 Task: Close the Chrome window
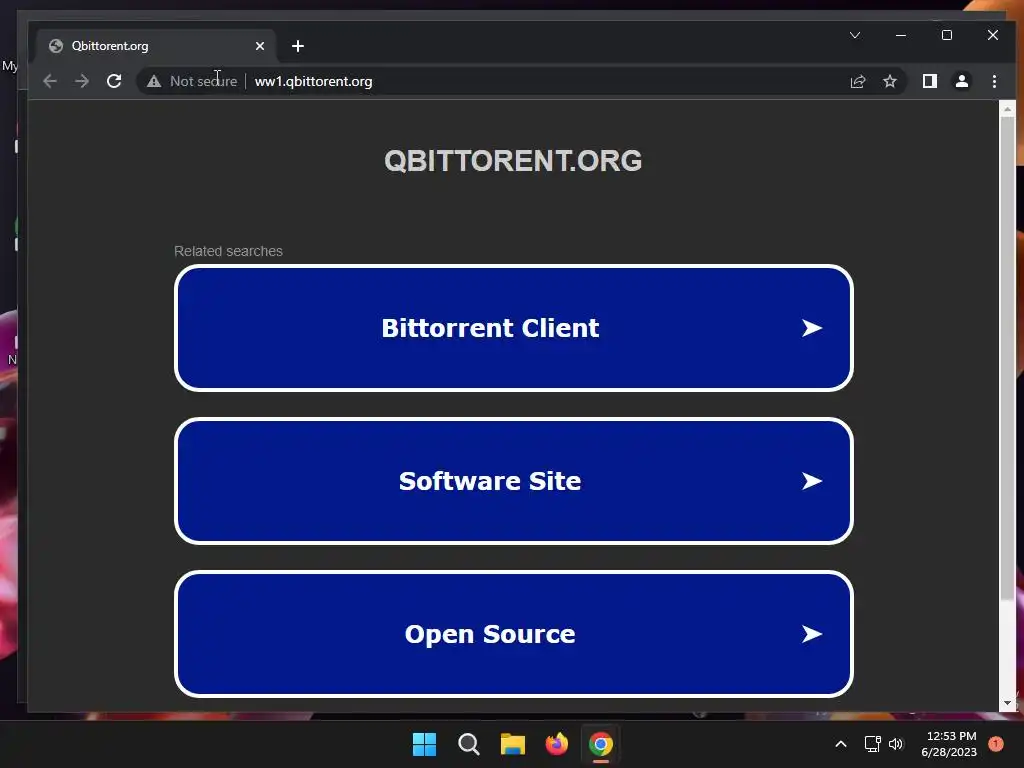(993, 35)
